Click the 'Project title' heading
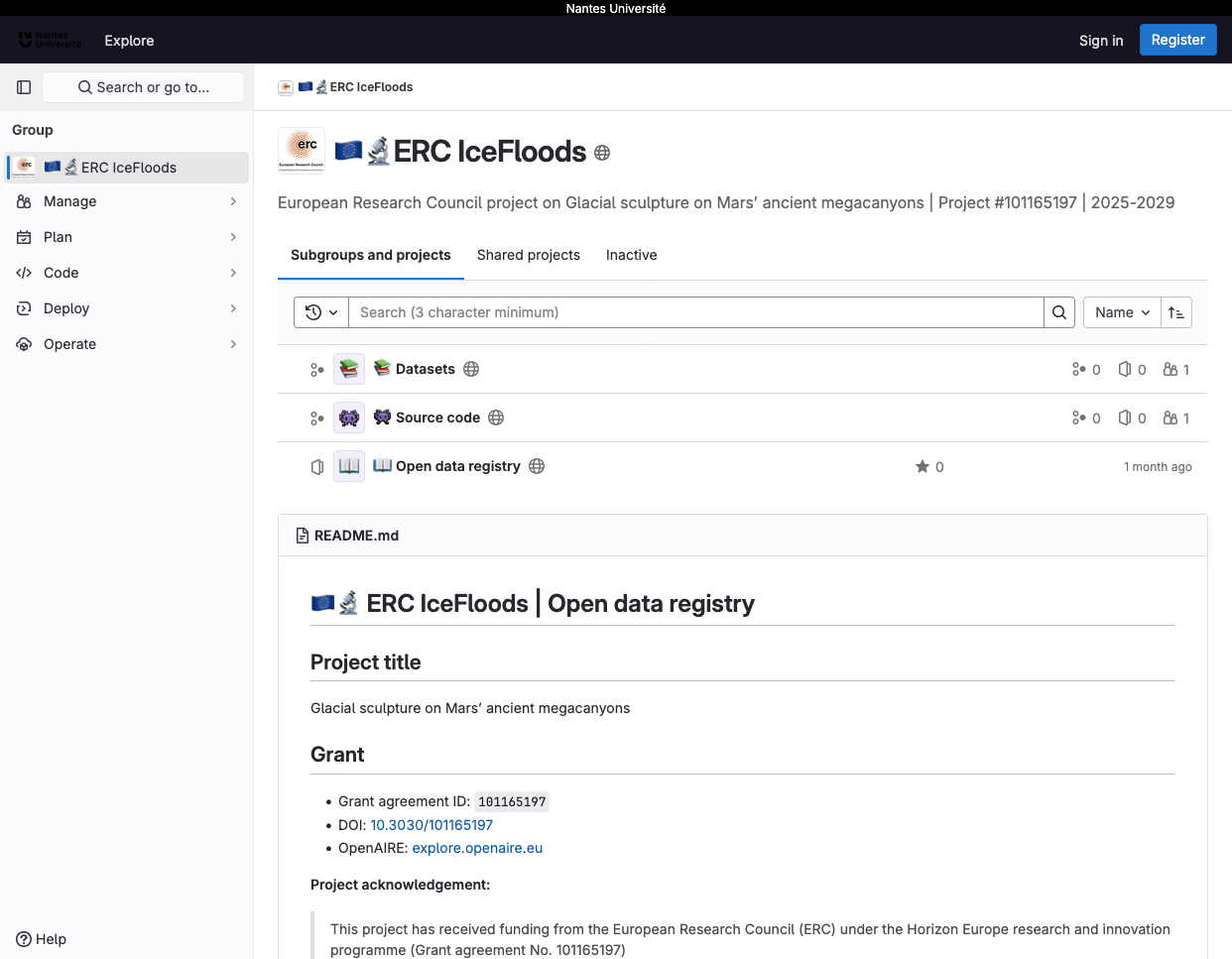Screen dimensions: 1232x959 (x=366, y=662)
